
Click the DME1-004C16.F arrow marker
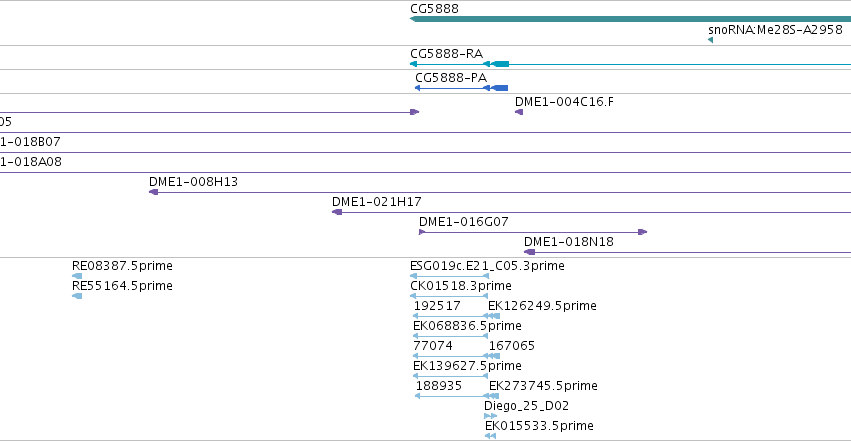click(519, 112)
